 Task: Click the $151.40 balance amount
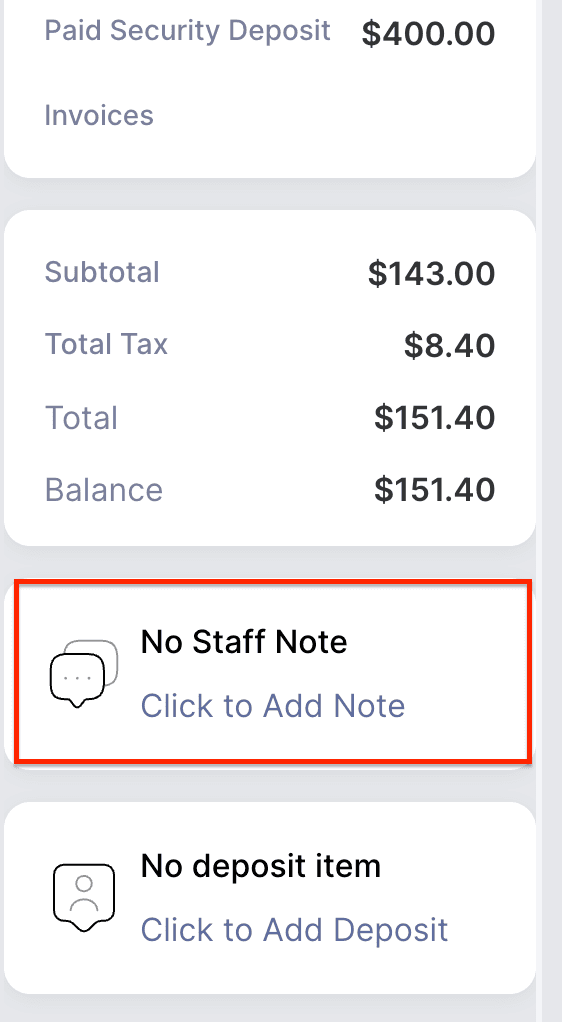(x=434, y=490)
